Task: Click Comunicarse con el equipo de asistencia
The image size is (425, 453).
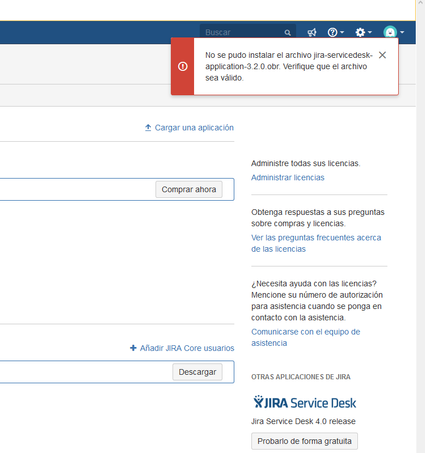Action: 306,337
